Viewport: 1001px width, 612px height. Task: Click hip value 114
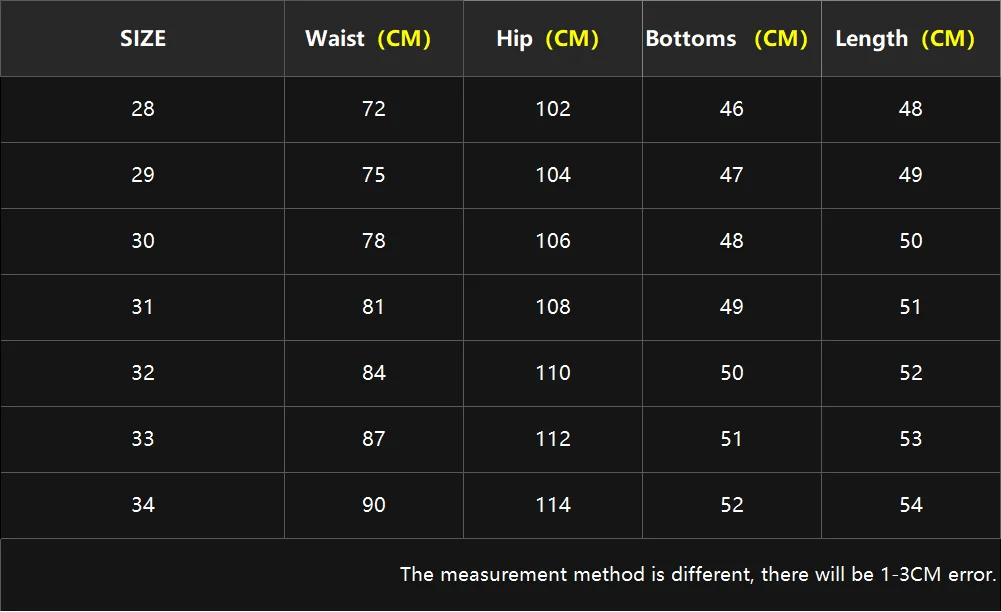553,505
